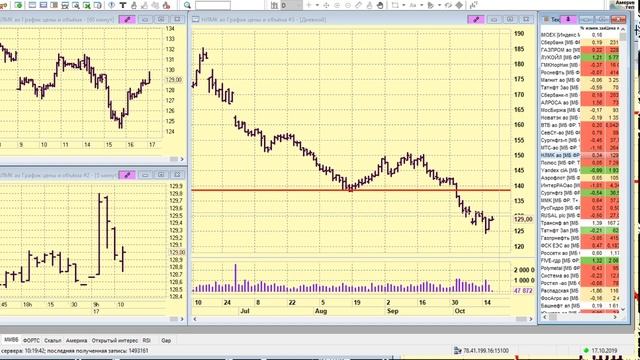Switch to the Открытый интерес tab
640x360 pixels.
tap(115, 340)
